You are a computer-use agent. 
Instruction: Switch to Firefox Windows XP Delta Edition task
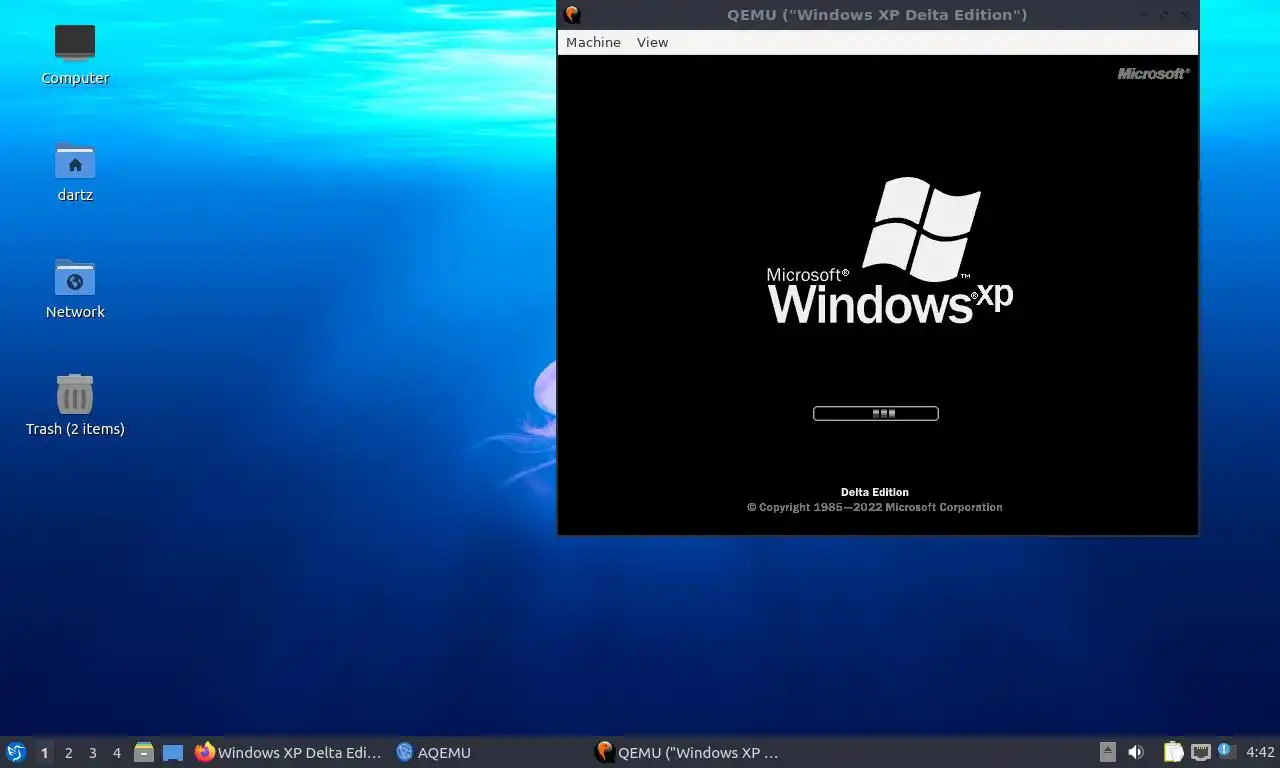pos(289,752)
